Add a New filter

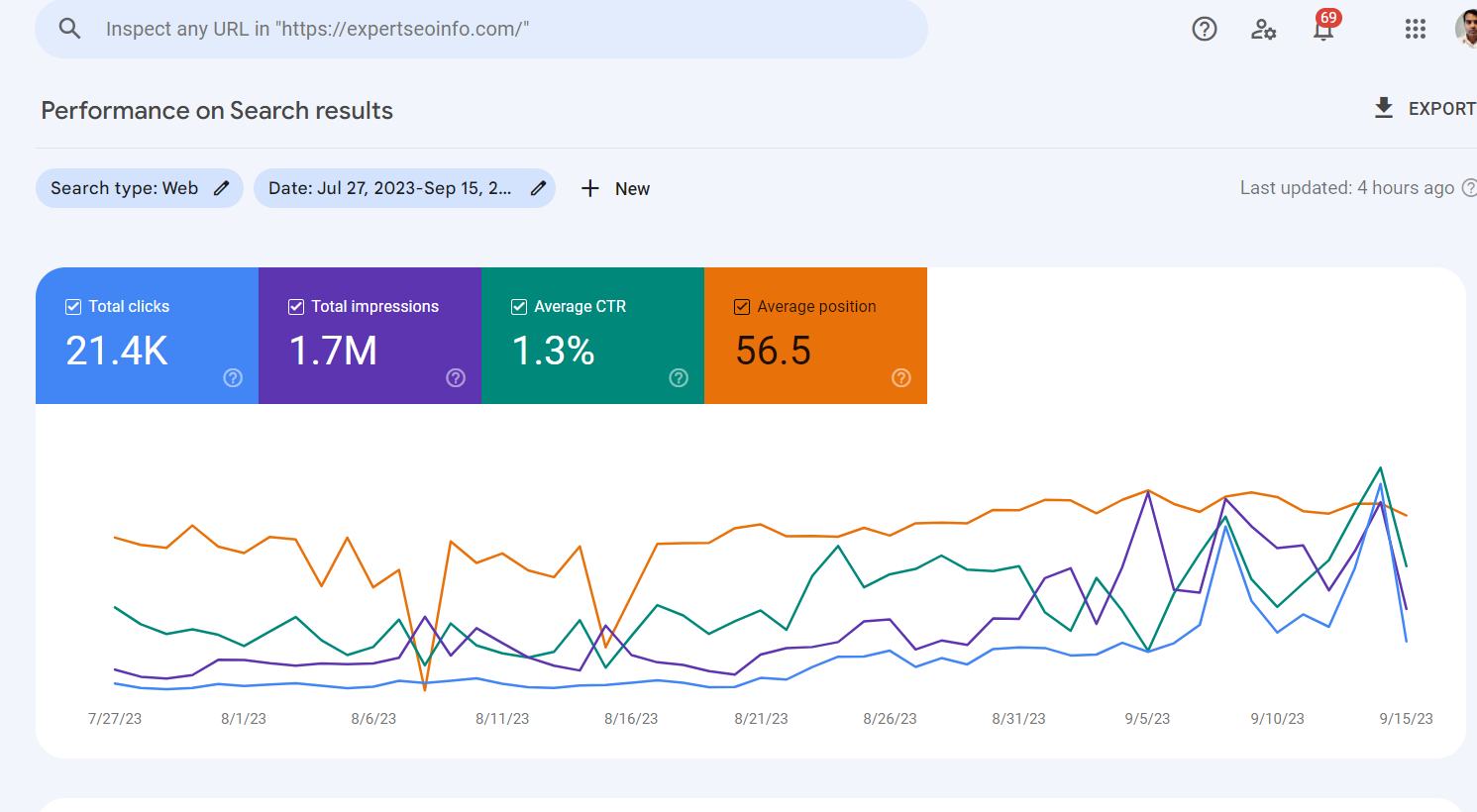pos(615,188)
